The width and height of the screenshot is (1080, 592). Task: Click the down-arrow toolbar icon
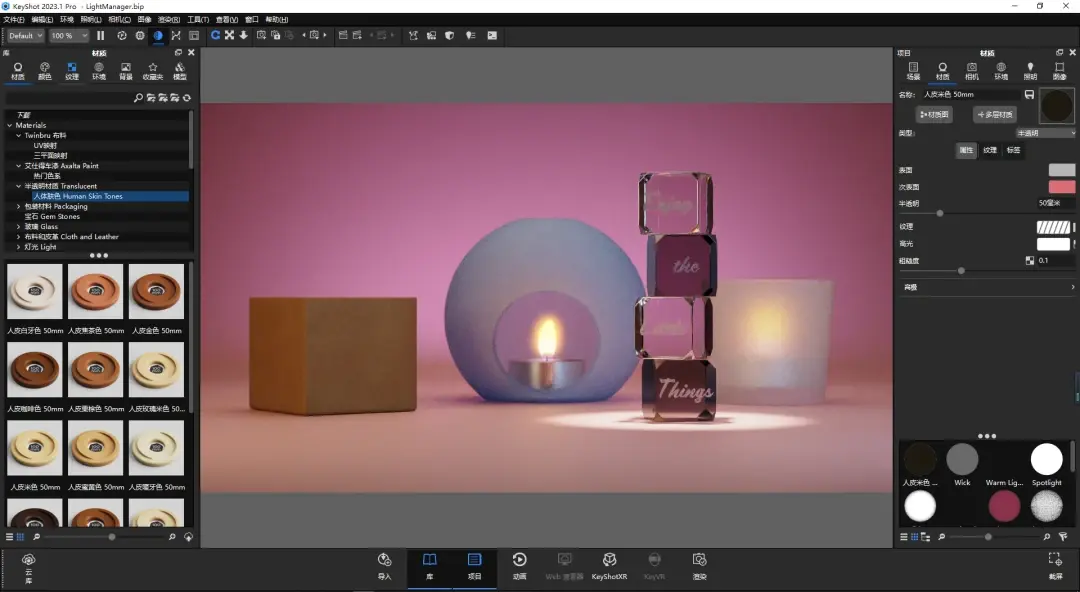pos(244,35)
